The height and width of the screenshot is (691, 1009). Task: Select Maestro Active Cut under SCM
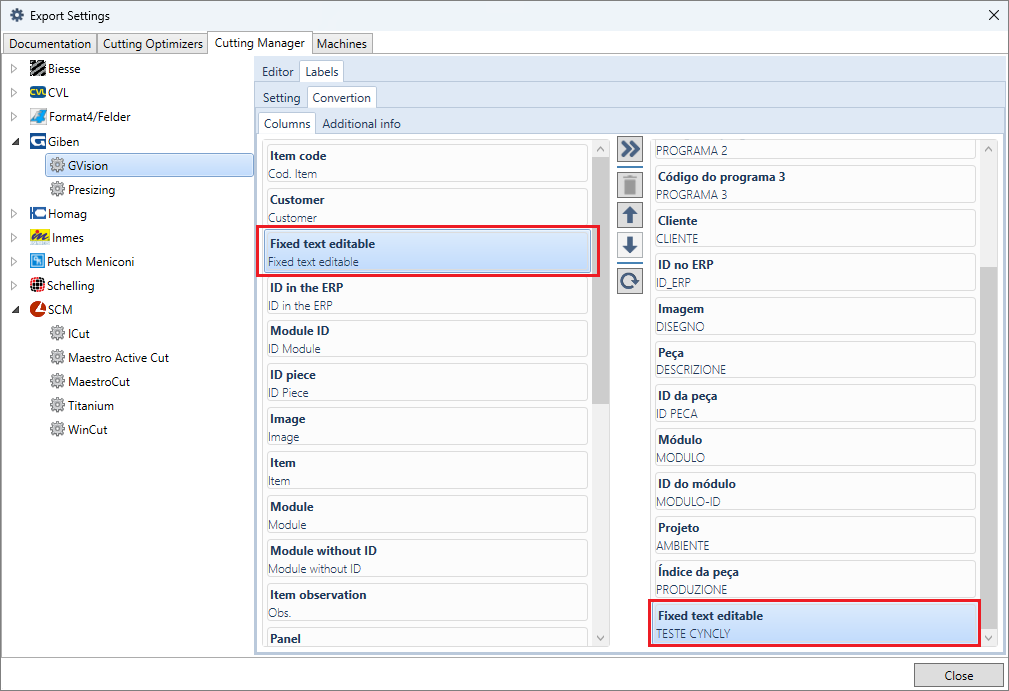click(118, 358)
